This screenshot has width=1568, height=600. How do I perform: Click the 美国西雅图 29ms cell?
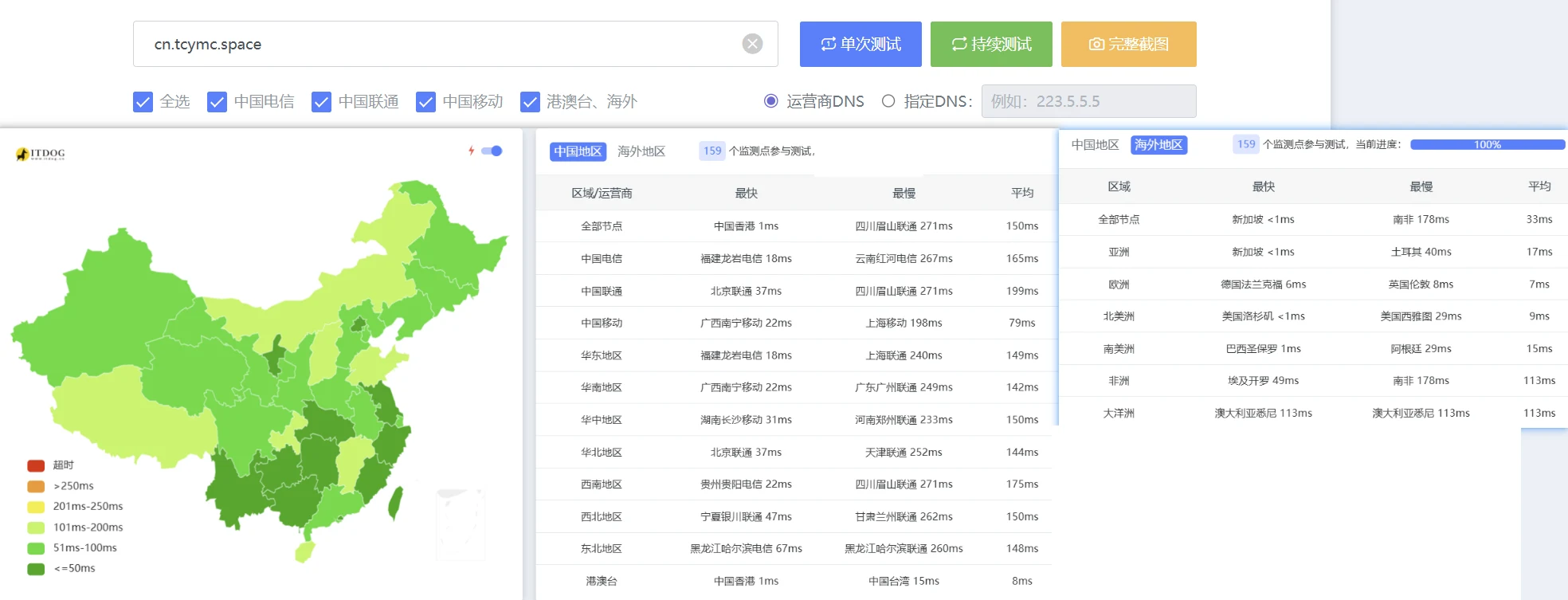[1421, 316]
